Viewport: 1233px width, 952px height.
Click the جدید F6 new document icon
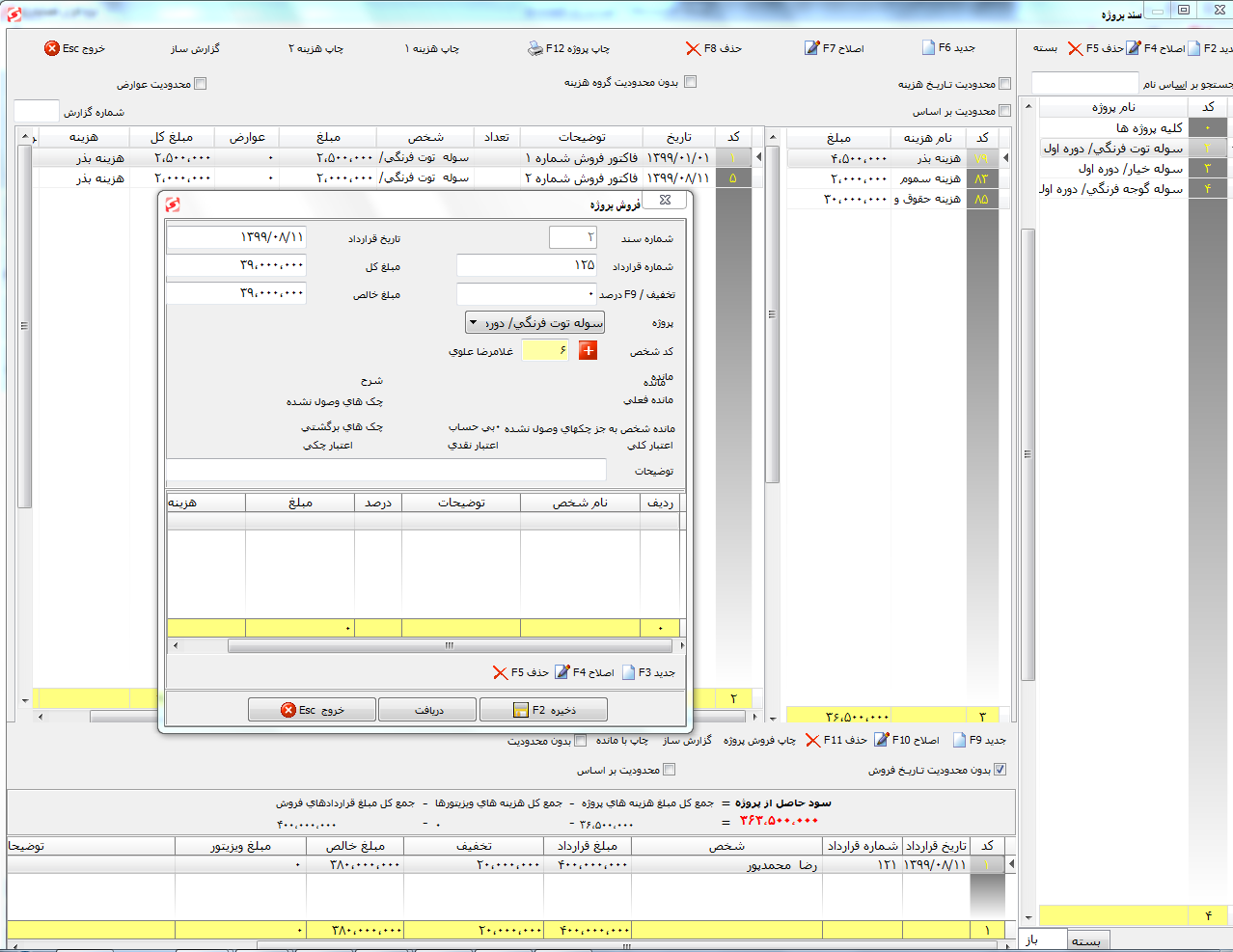pos(928,48)
